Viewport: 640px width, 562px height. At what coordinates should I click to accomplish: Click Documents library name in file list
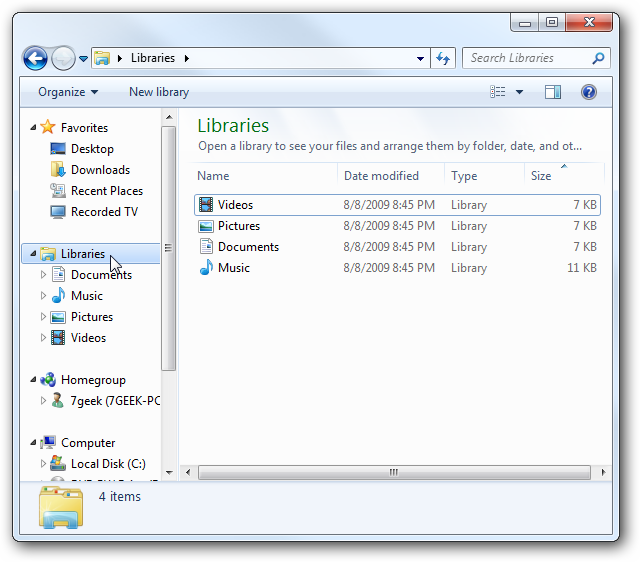248,247
